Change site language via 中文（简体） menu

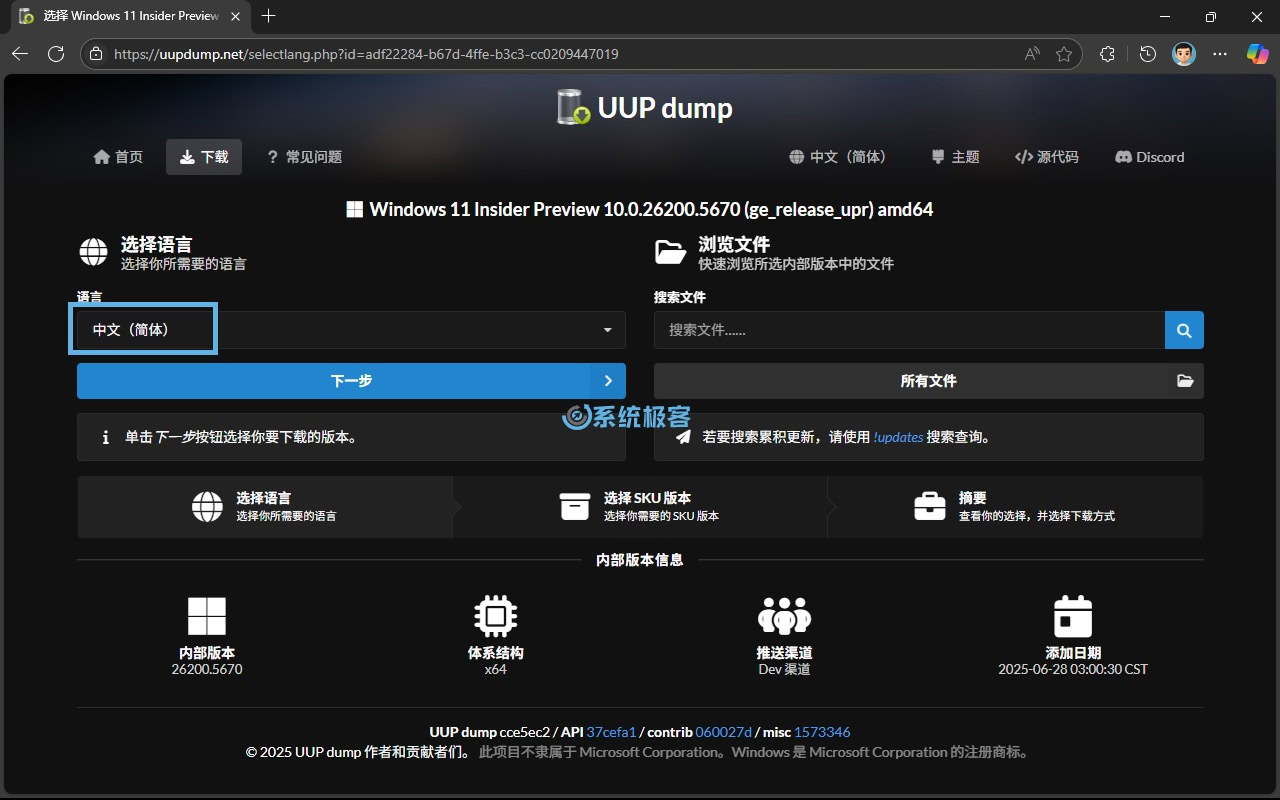(x=837, y=157)
